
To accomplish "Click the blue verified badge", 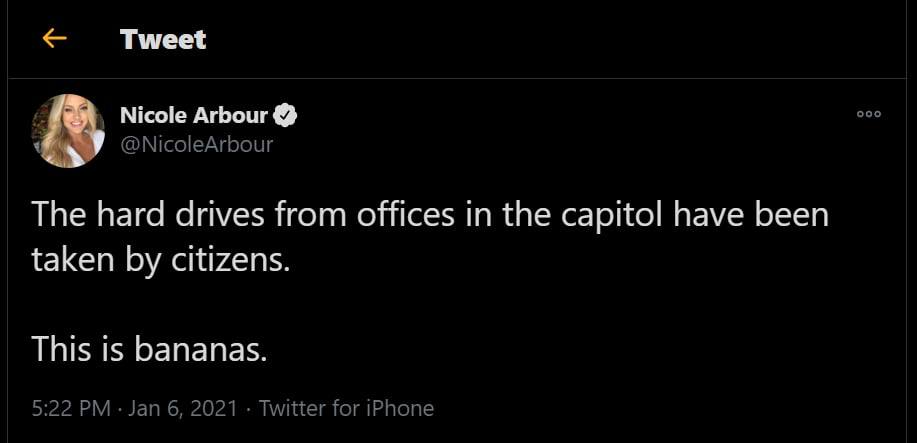I will 286,116.
